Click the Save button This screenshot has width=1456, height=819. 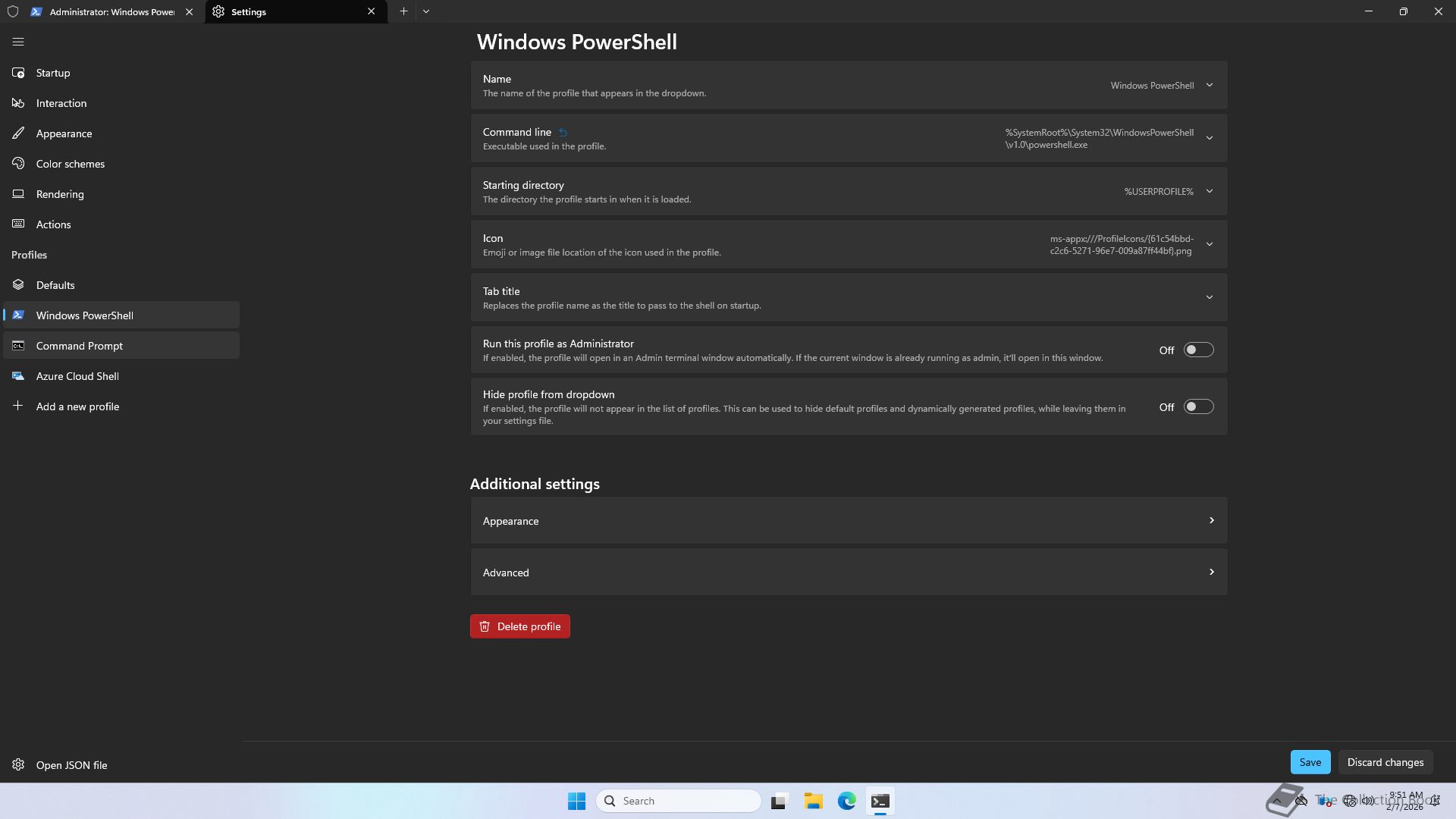click(x=1310, y=762)
